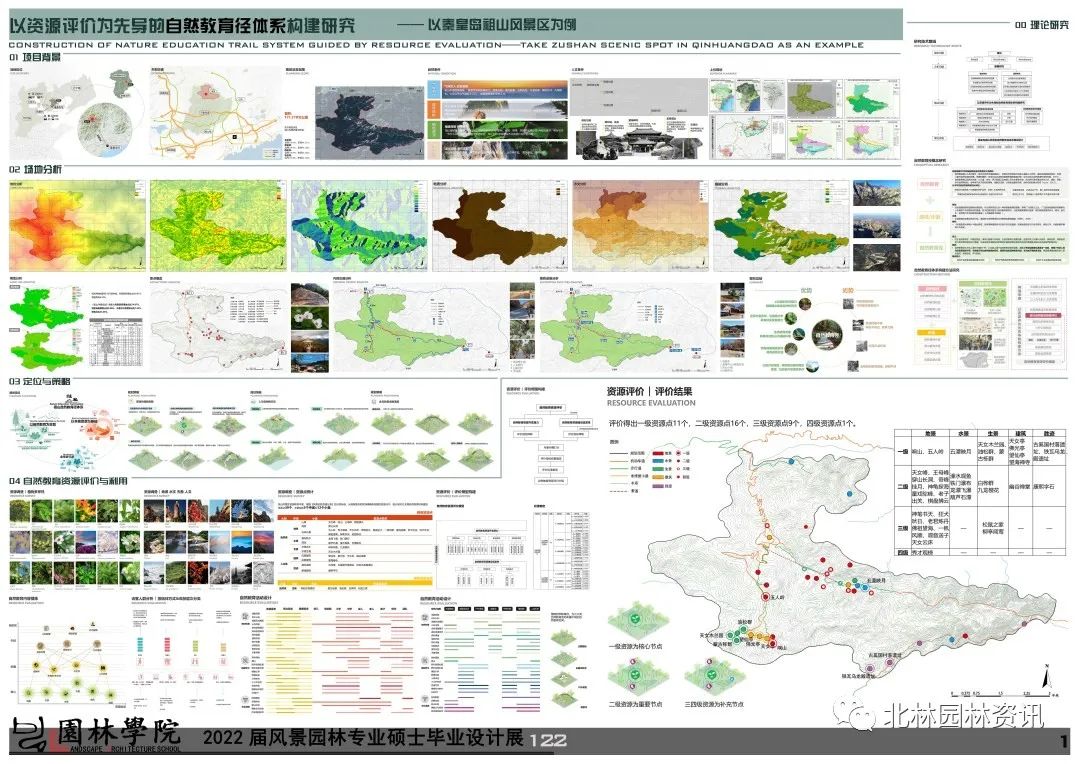Open the green vegetation cover map
Image resolution: width=1080 pixels, height=764 pixels.
(x=781, y=226)
